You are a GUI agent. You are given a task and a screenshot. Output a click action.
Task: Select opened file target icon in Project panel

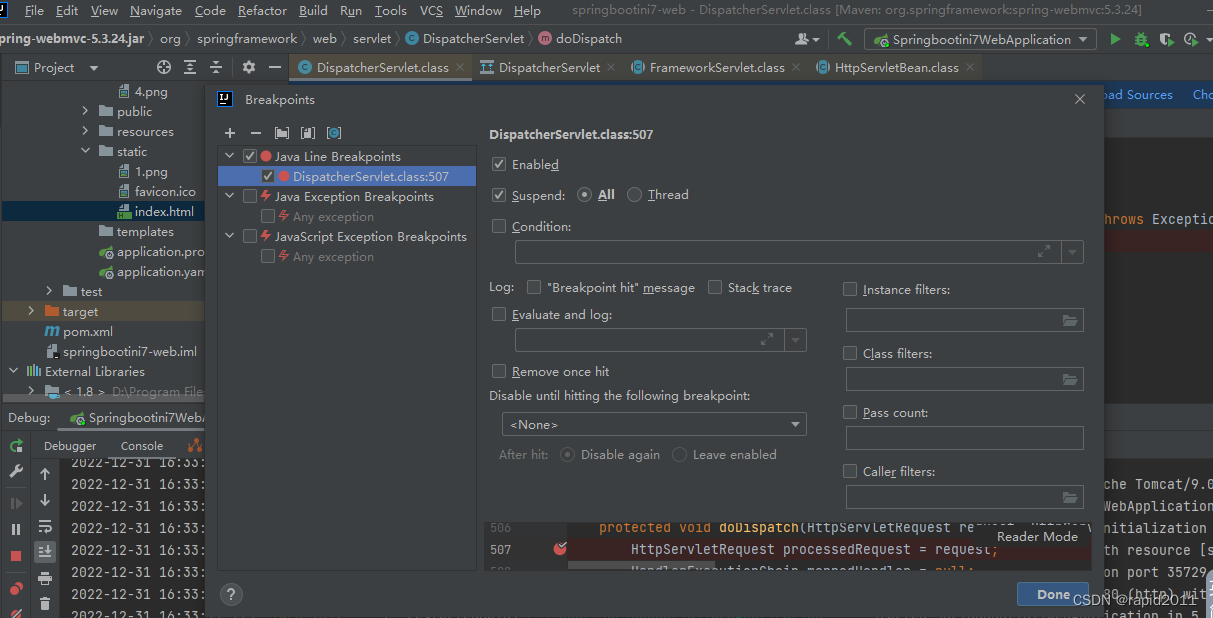point(164,67)
